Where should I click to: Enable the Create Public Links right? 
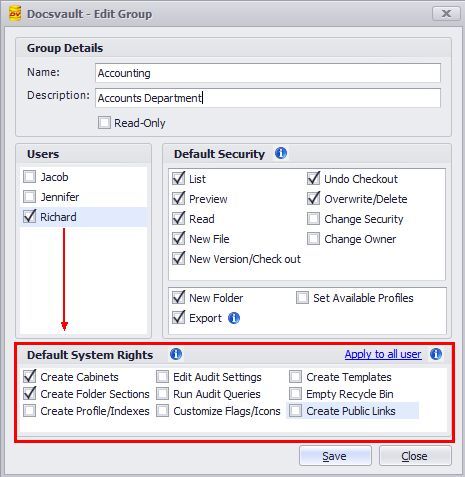[295, 411]
